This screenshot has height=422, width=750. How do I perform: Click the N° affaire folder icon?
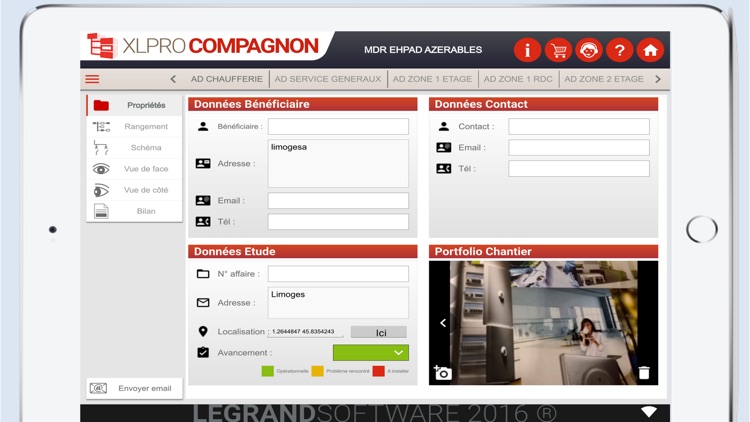(x=203, y=274)
